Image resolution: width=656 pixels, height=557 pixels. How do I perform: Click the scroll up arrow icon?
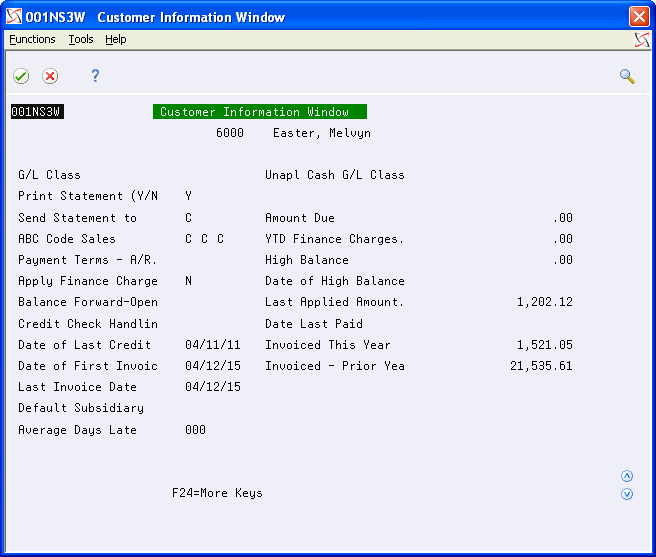(x=627, y=476)
